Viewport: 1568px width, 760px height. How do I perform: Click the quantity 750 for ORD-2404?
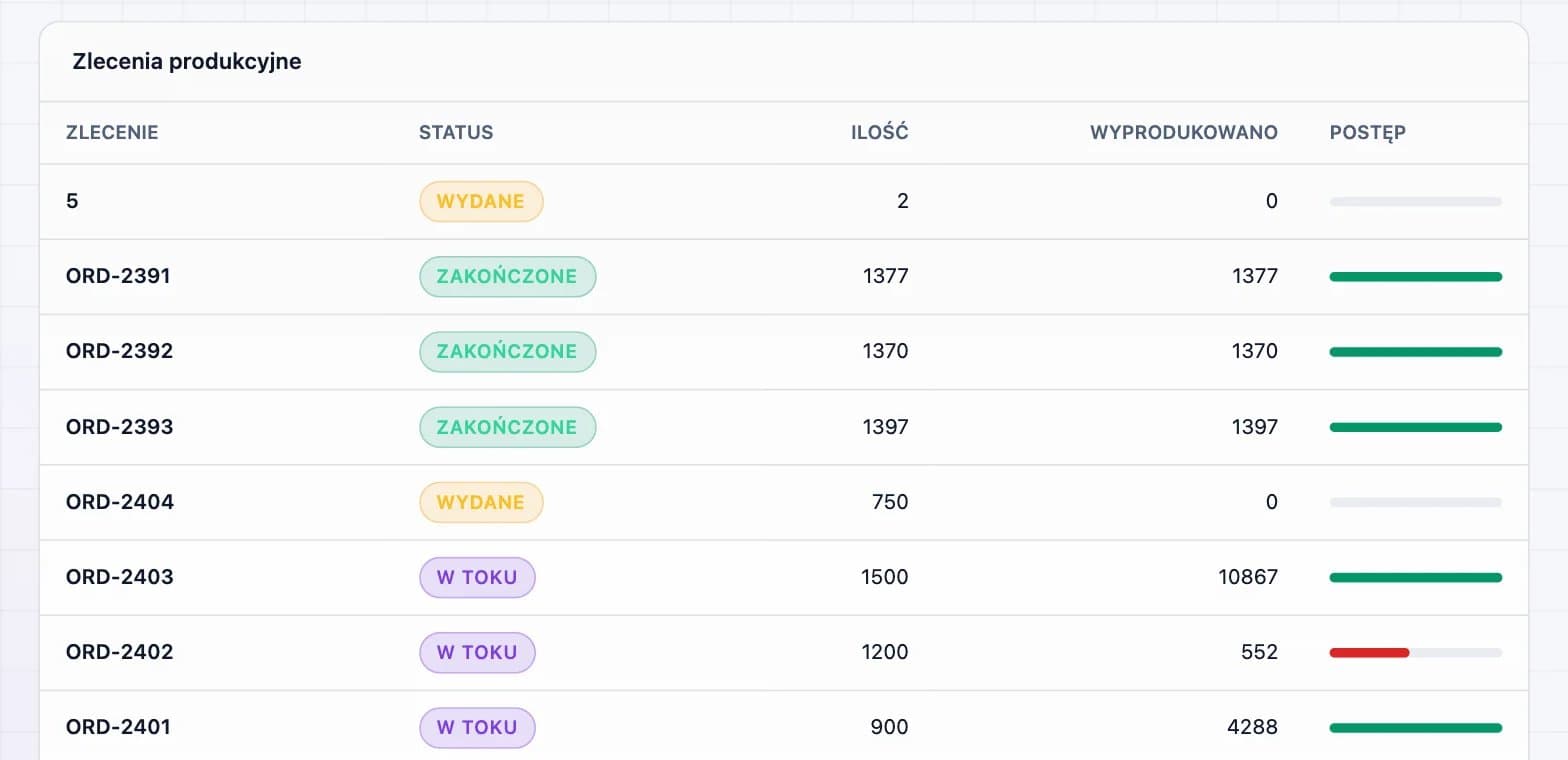[x=890, y=502]
